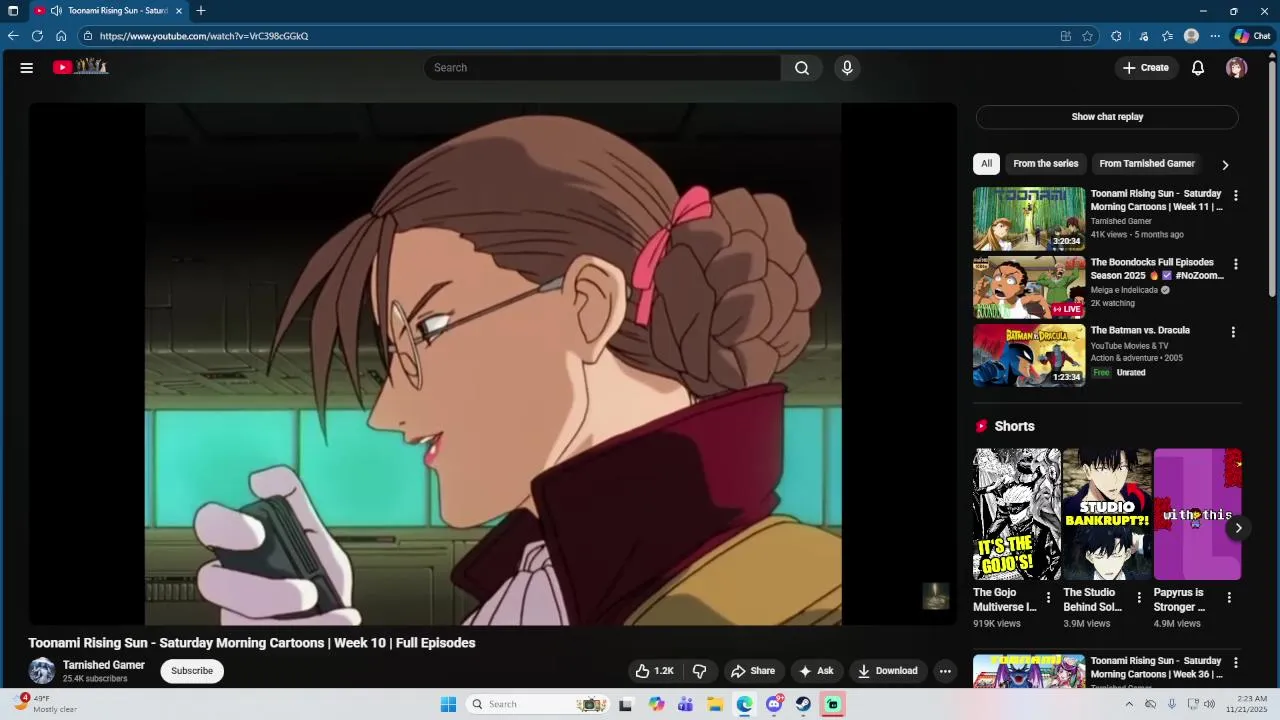1280x720 pixels.
Task: Mute tab via speaker icon
Action: pos(56,11)
